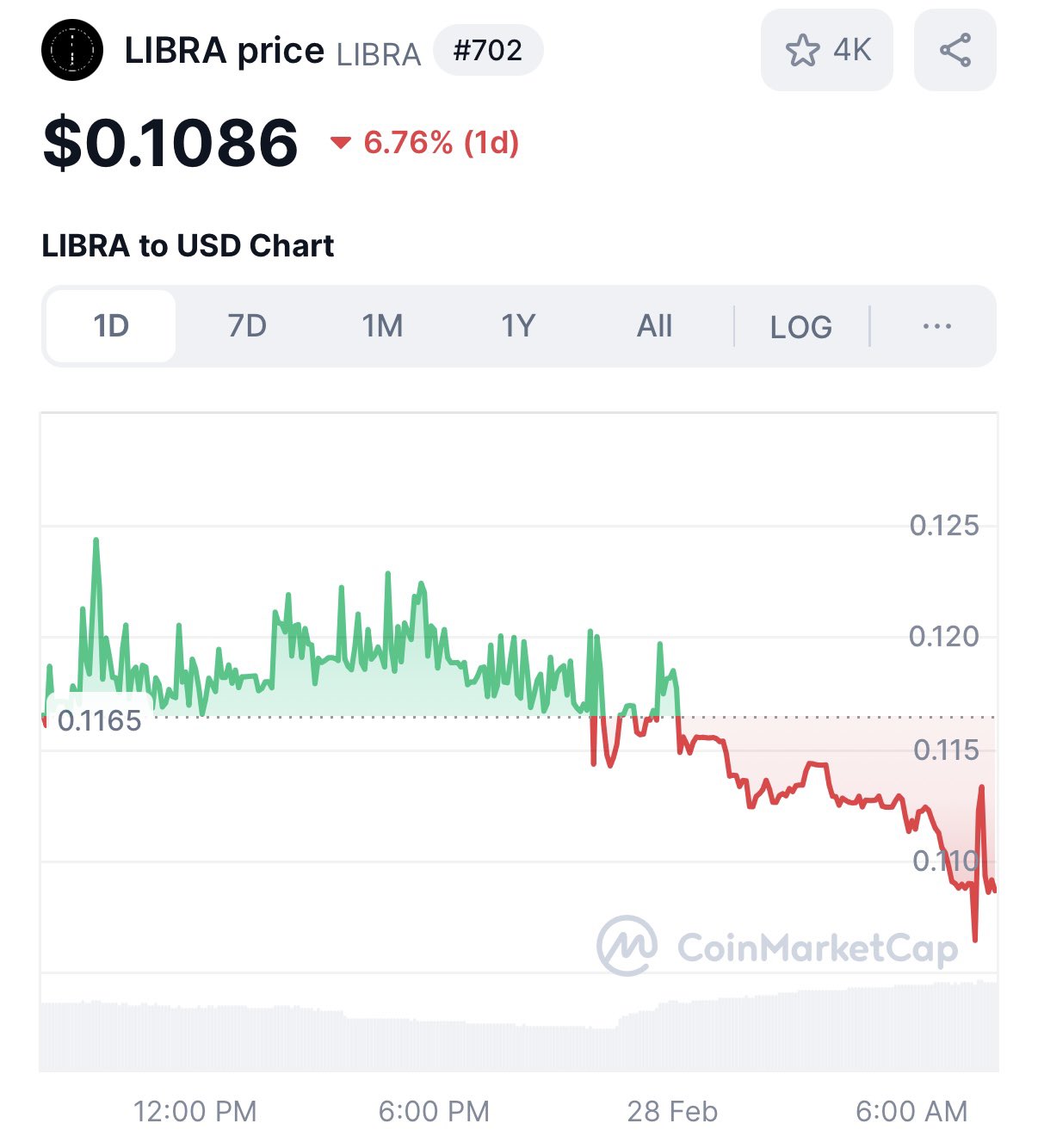Select the 1Y time range

(518, 326)
